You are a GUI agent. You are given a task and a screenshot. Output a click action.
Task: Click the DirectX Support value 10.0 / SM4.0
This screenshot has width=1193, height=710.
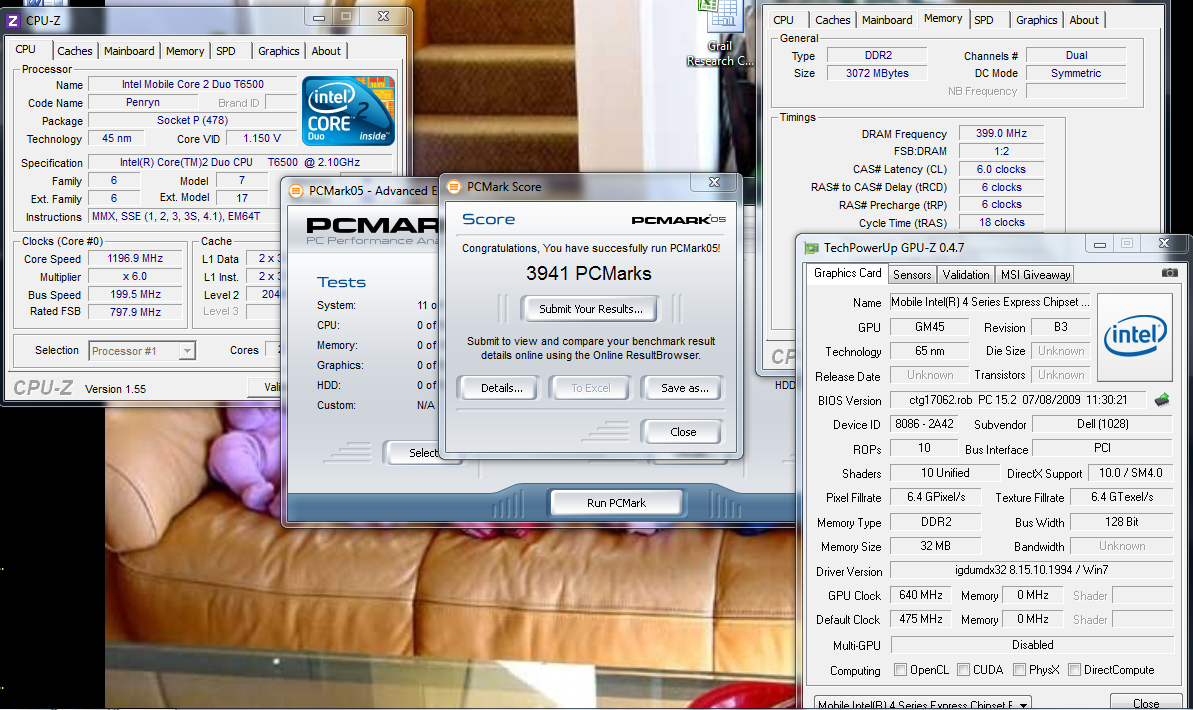[x=1130, y=473]
